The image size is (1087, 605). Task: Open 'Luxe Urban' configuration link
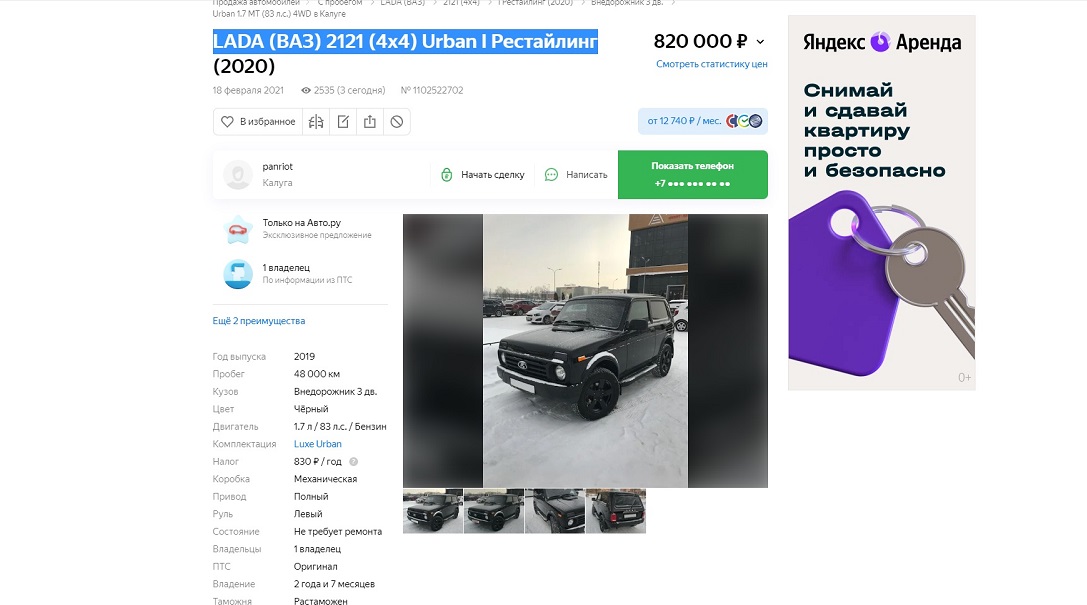pos(318,444)
